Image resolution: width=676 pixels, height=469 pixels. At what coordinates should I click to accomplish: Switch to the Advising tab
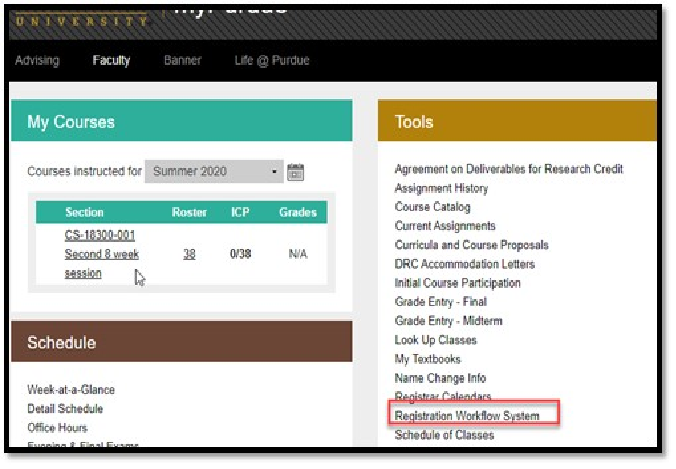tap(37, 61)
